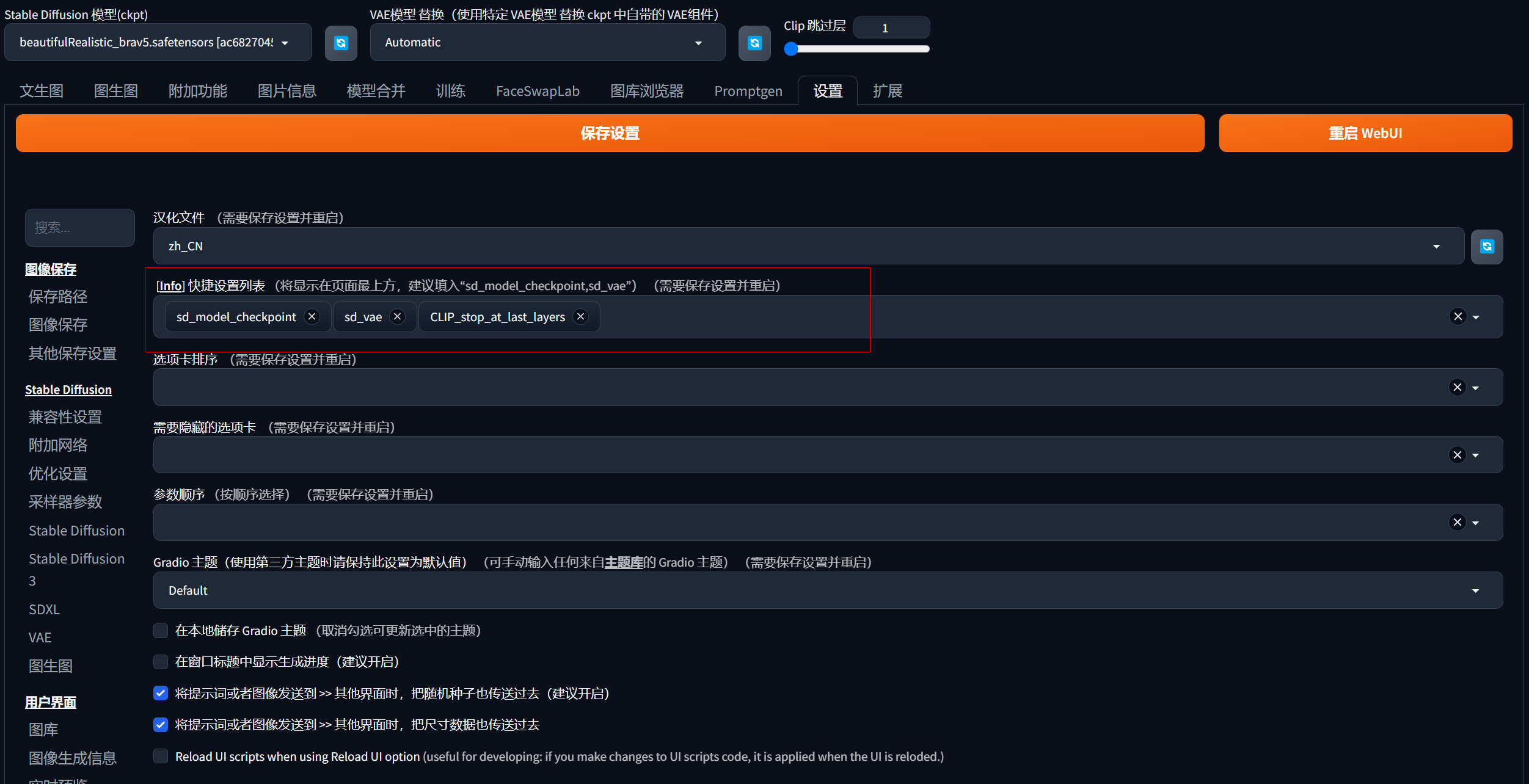Clear all entries in 快捷设置列表
Screen dimensions: 1529x784
click(1458, 316)
